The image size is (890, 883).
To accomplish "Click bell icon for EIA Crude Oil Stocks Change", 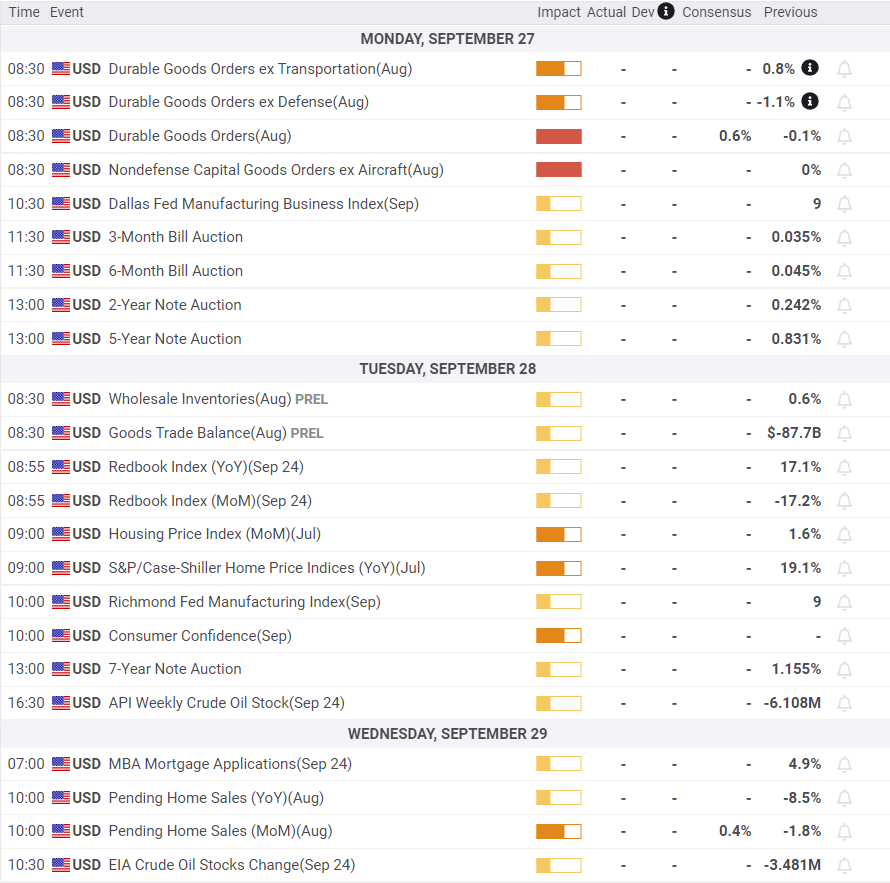I will [x=844, y=865].
